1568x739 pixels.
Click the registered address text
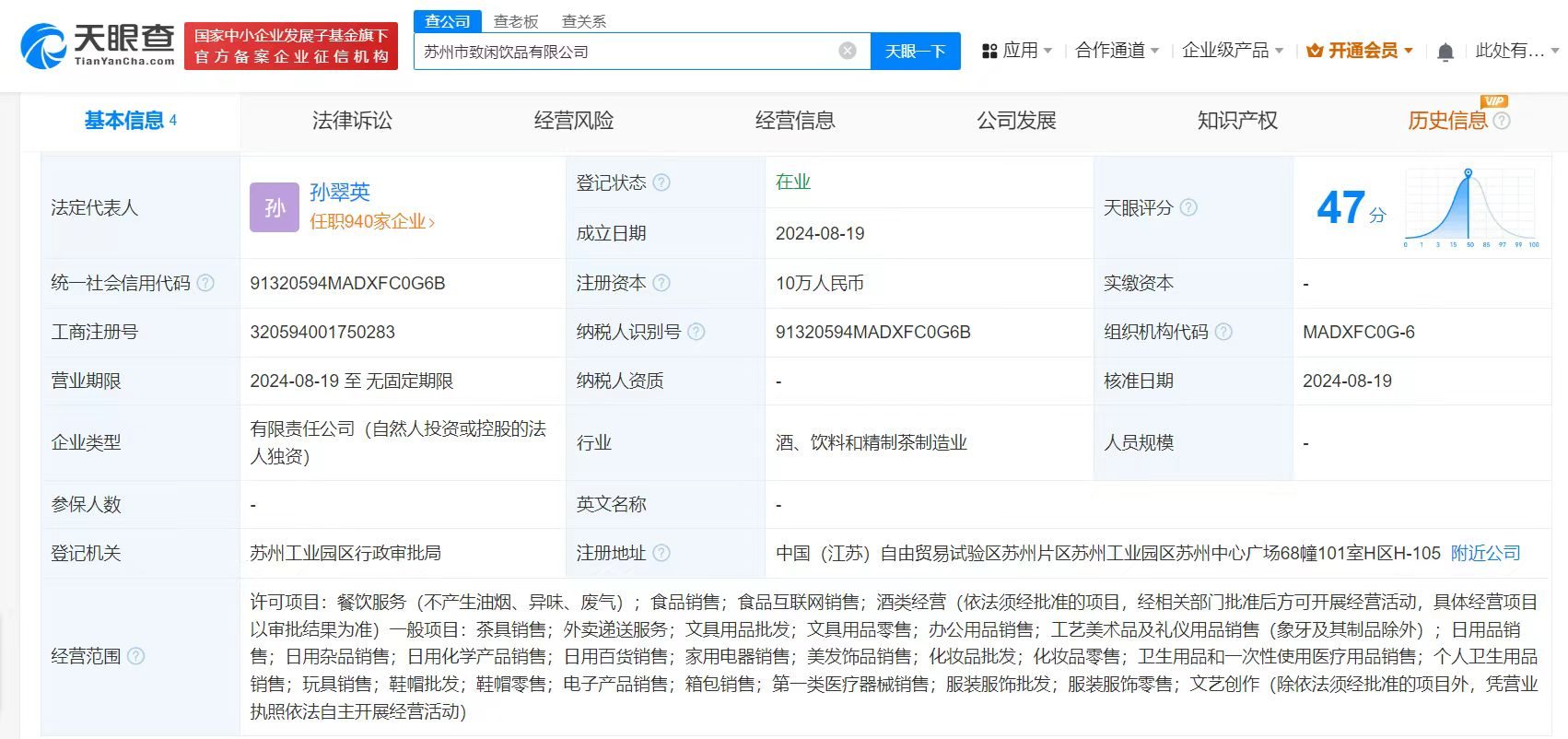coord(1107,553)
